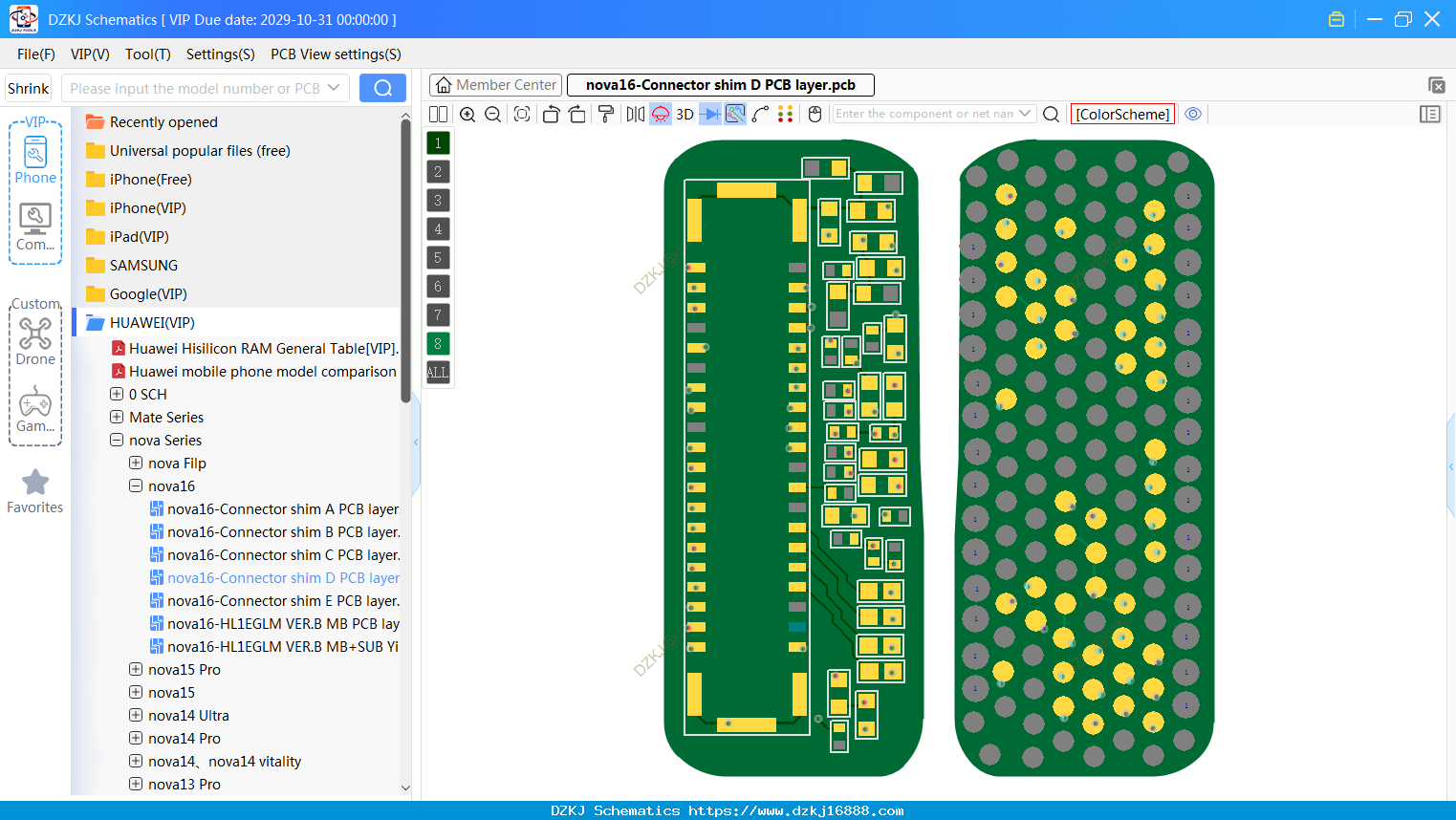Select the paint roller highlight tool
Image resolution: width=1456 pixels, height=820 pixels.
pyautogui.click(x=606, y=114)
